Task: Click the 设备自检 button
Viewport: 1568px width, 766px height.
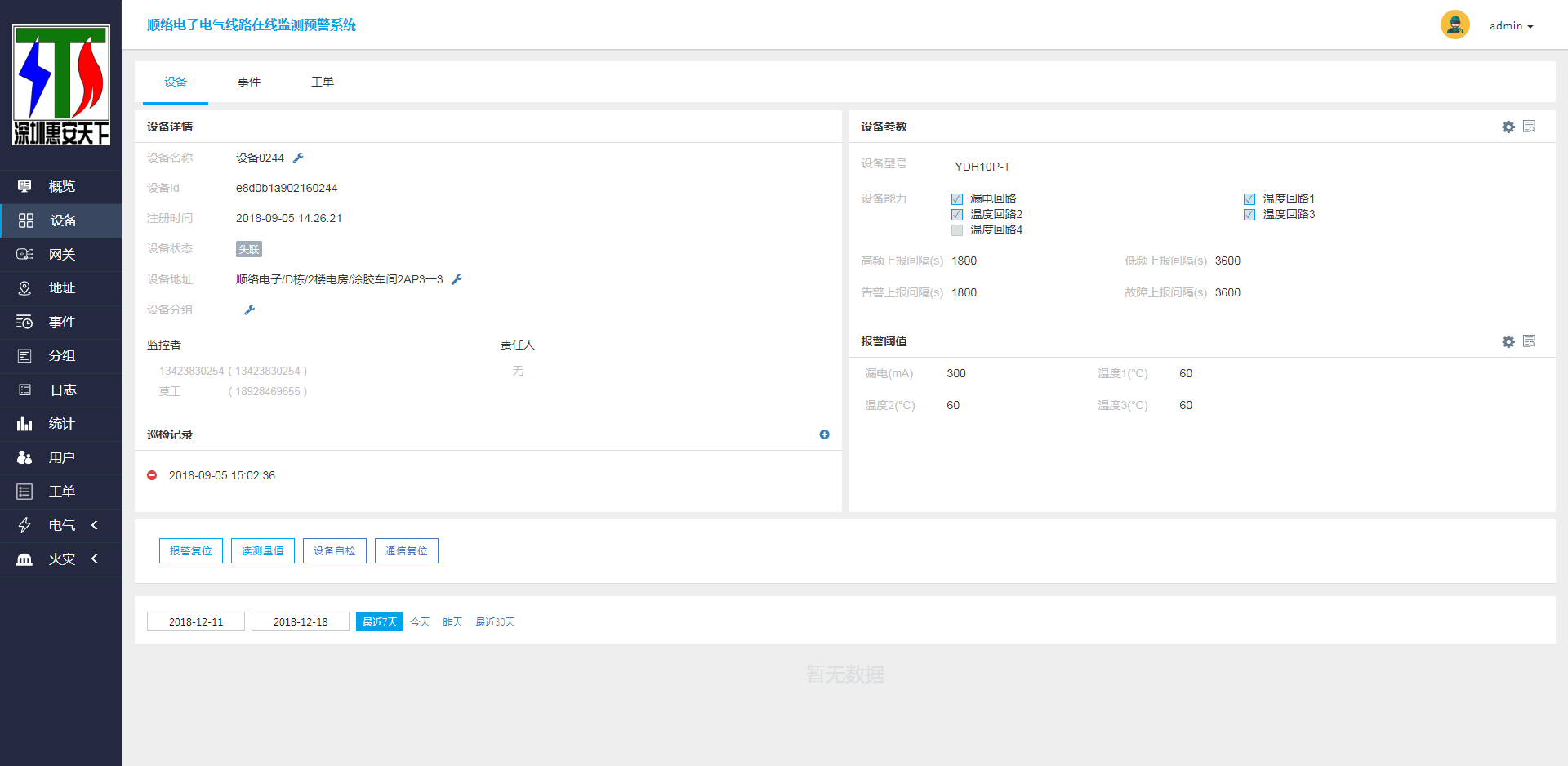Action: [x=335, y=551]
